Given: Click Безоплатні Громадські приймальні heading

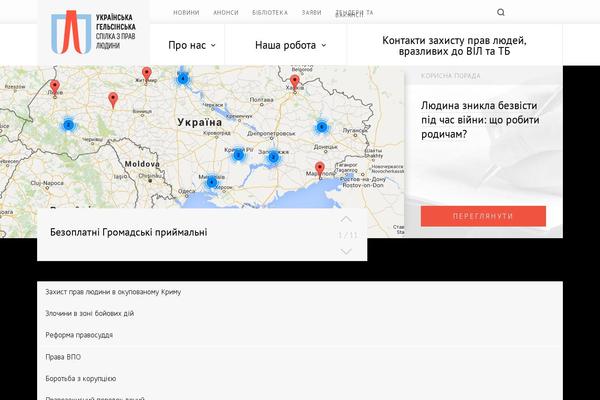Looking at the screenshot, I should point(129,232).
